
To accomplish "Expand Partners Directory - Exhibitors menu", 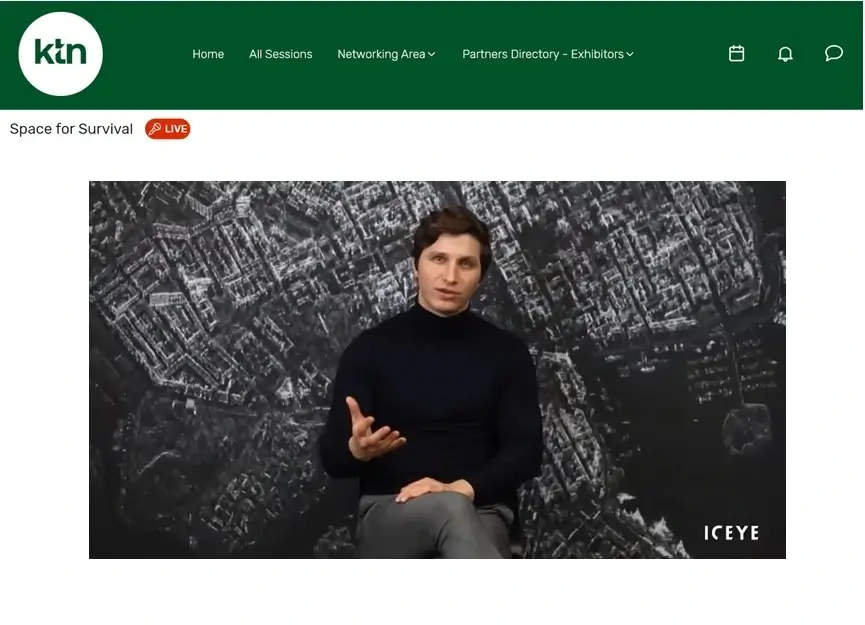I will point(548,54).
